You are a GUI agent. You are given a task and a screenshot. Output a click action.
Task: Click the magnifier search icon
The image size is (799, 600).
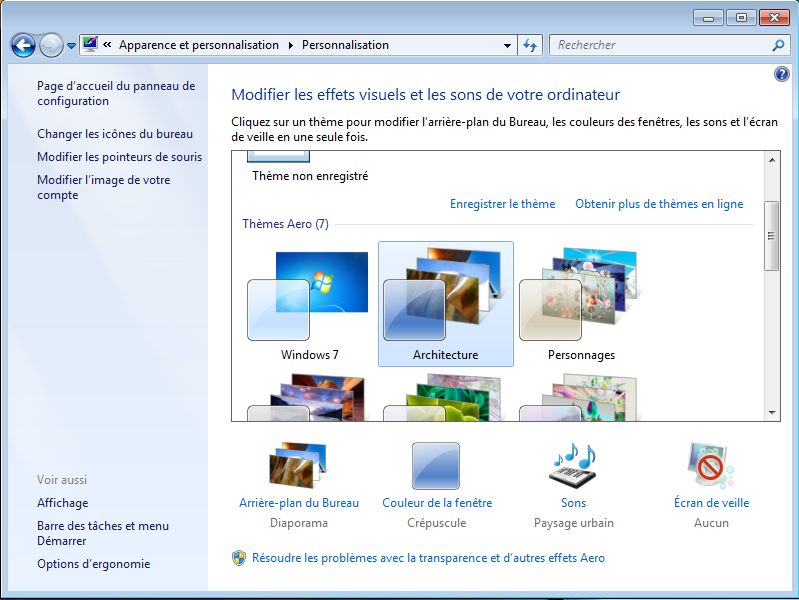tap(778, 45)
